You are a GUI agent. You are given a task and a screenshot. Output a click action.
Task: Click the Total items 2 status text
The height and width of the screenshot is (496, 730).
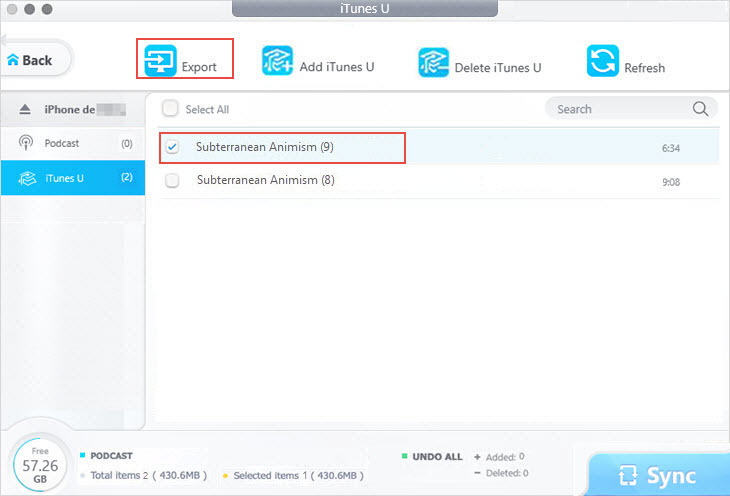point(149,475)
